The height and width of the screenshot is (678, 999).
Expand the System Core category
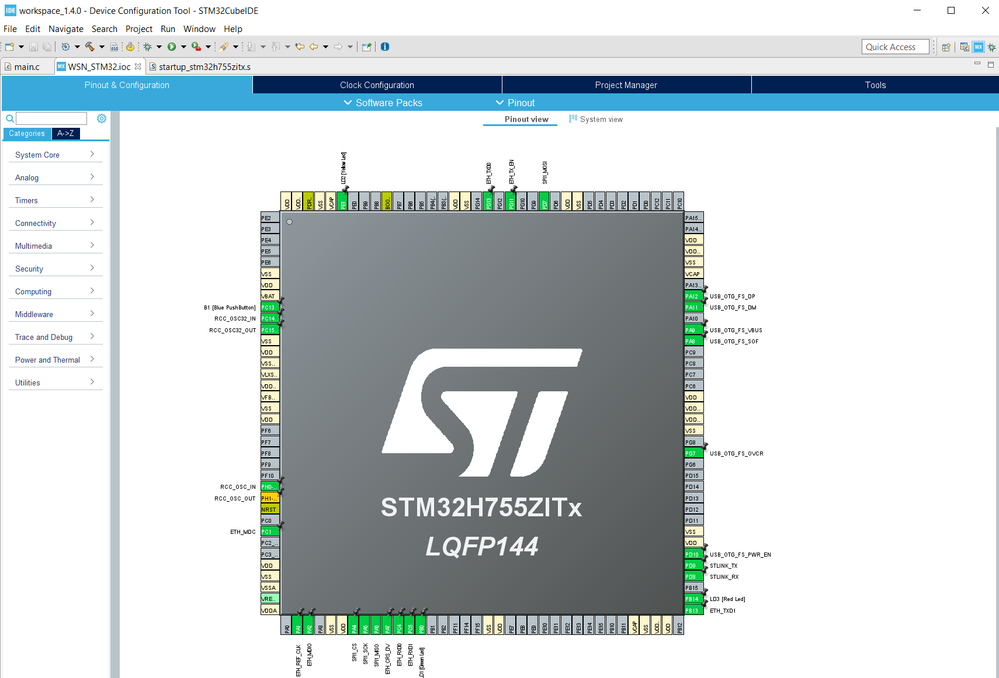pyautogui.click(x=55, y=155)
